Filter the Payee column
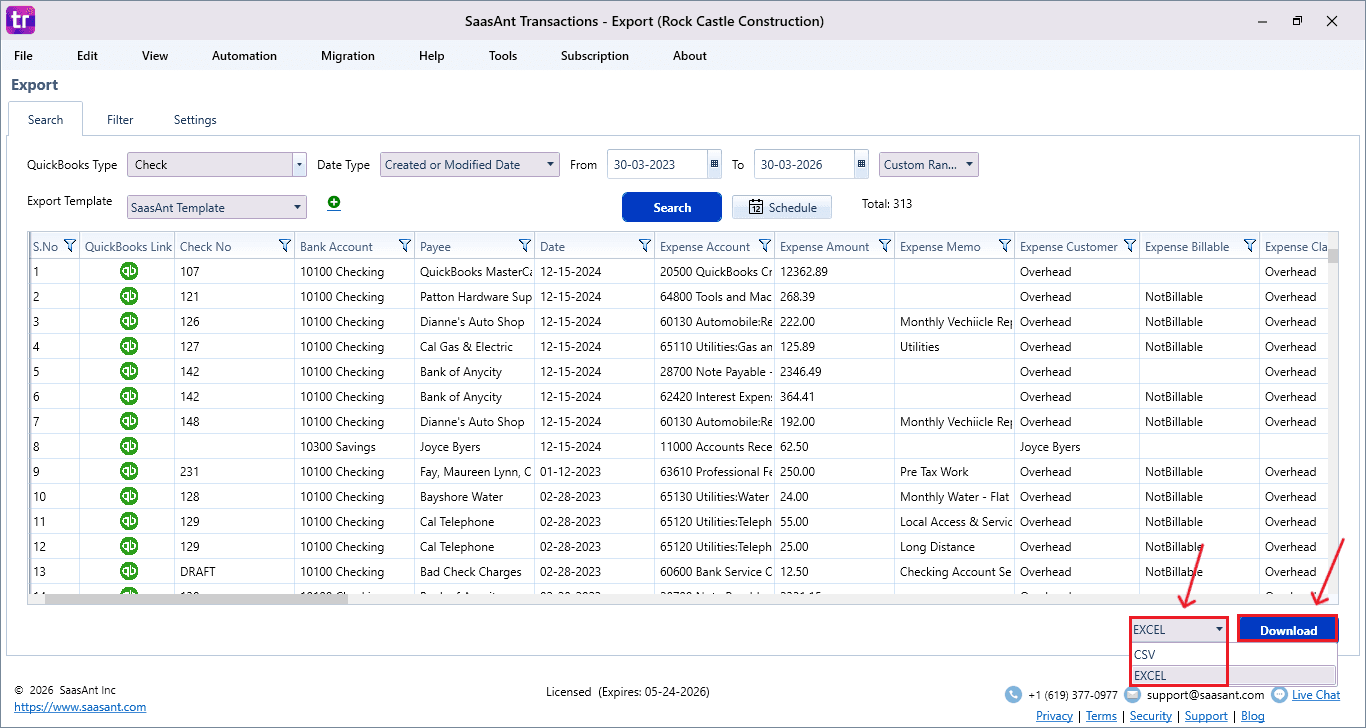The image size is (1366, 728). [x=527, y=245]
